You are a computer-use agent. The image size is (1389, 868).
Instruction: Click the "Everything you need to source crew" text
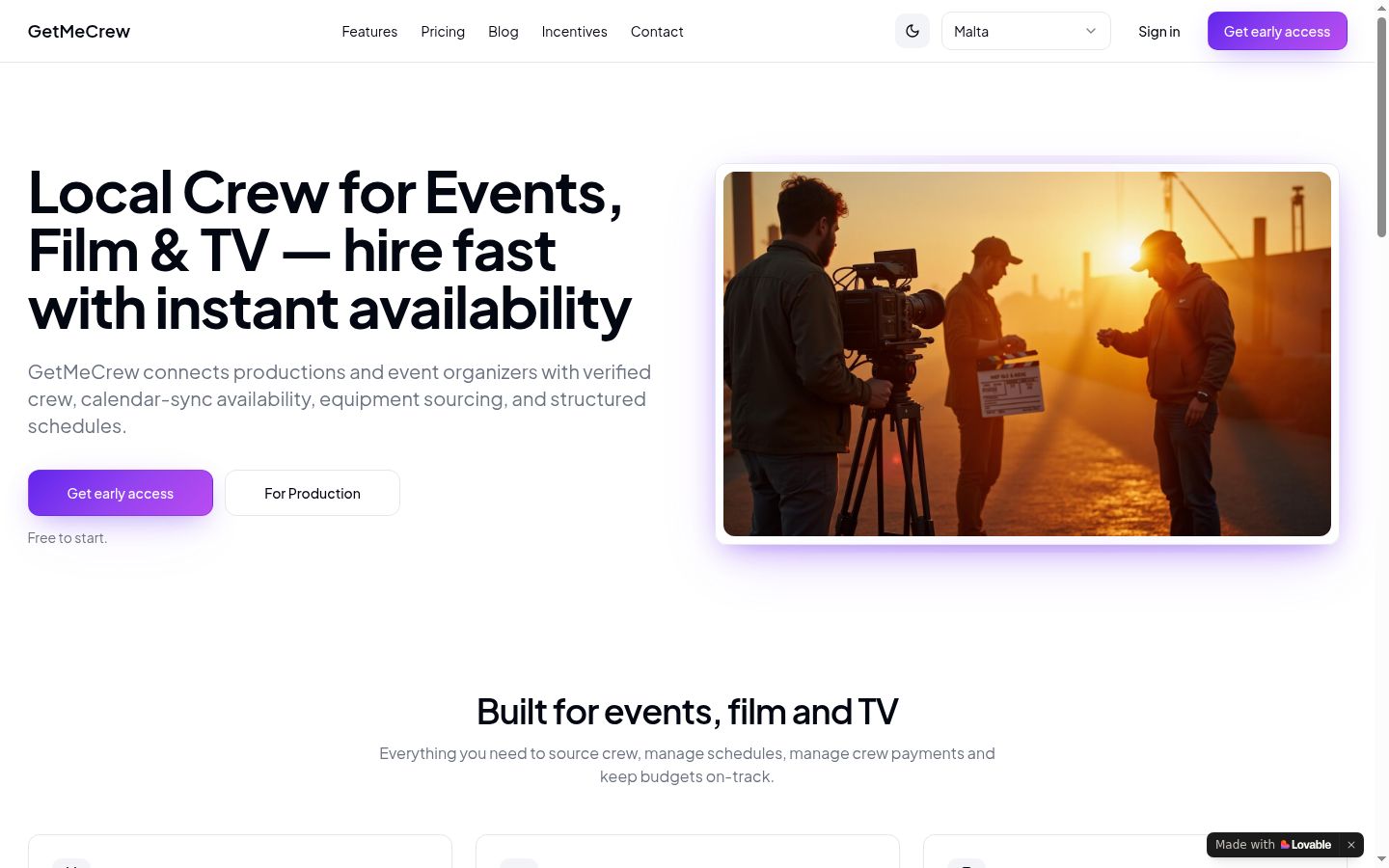click(687, 765)
